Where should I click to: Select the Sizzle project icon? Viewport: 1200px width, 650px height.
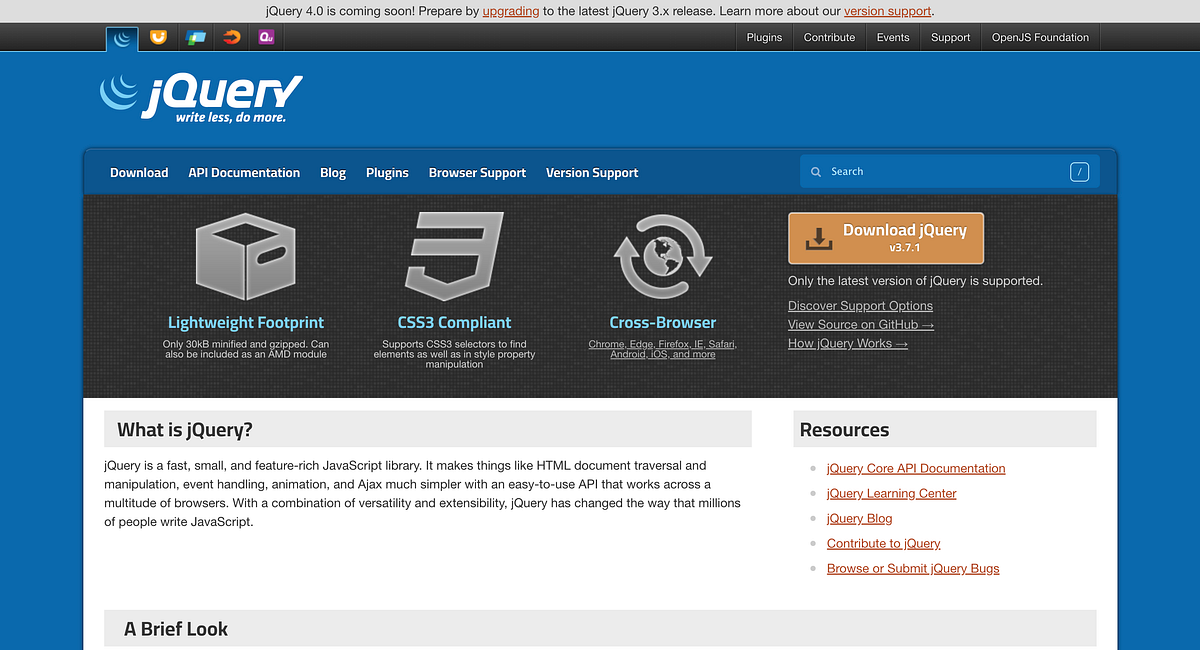(x=230, y=37)
